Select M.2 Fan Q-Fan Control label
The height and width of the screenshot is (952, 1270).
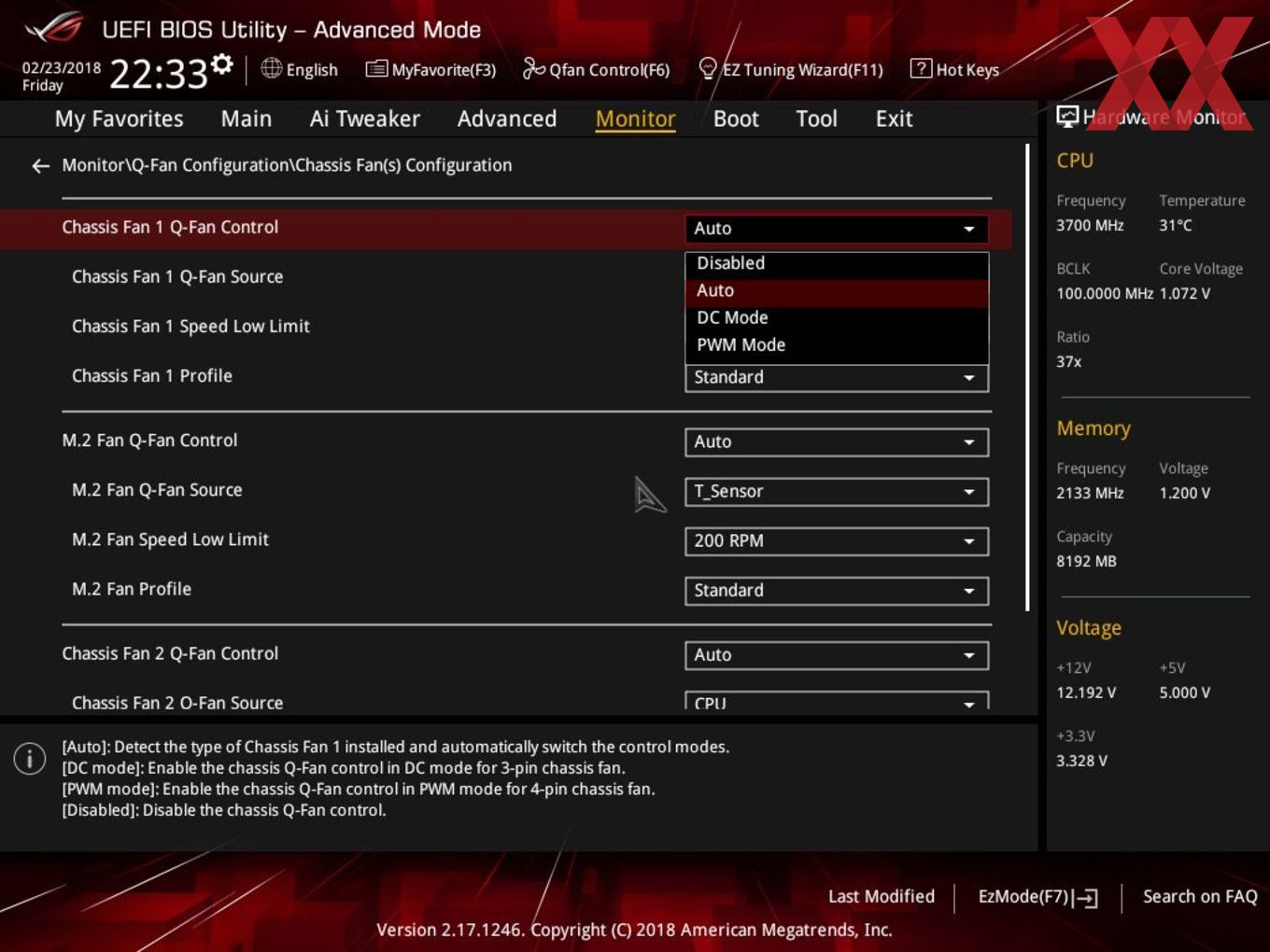[x=149, y=441]
